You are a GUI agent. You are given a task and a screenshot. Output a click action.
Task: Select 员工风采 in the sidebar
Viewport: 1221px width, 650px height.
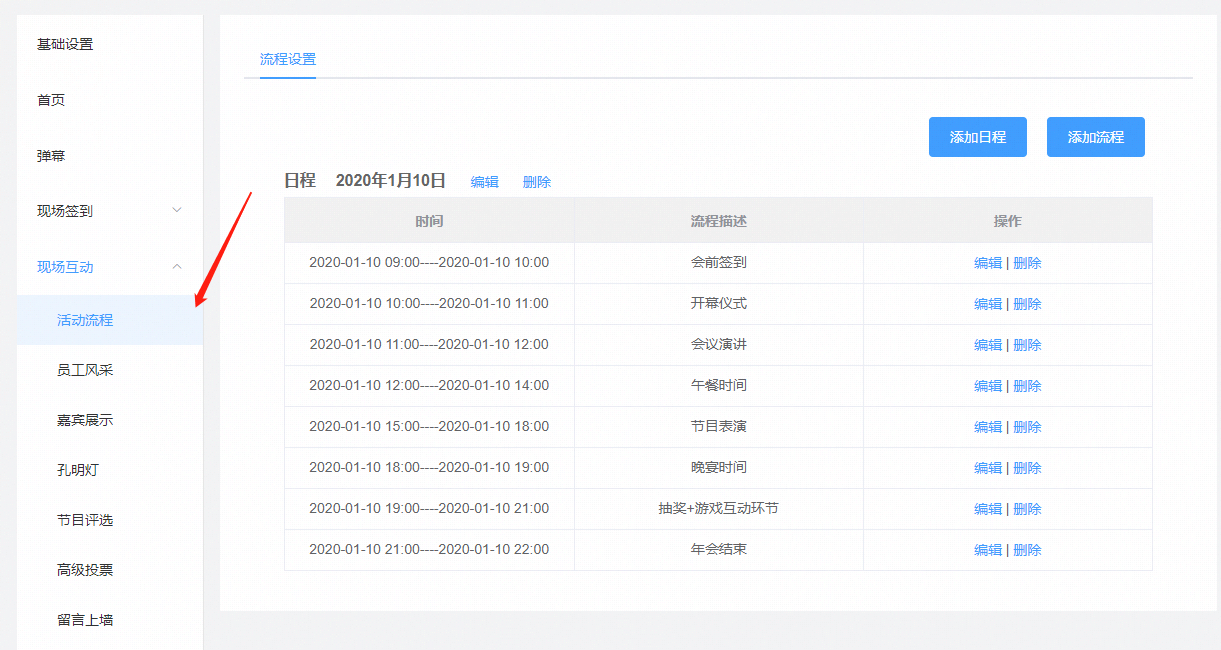[x=85, y=370]
